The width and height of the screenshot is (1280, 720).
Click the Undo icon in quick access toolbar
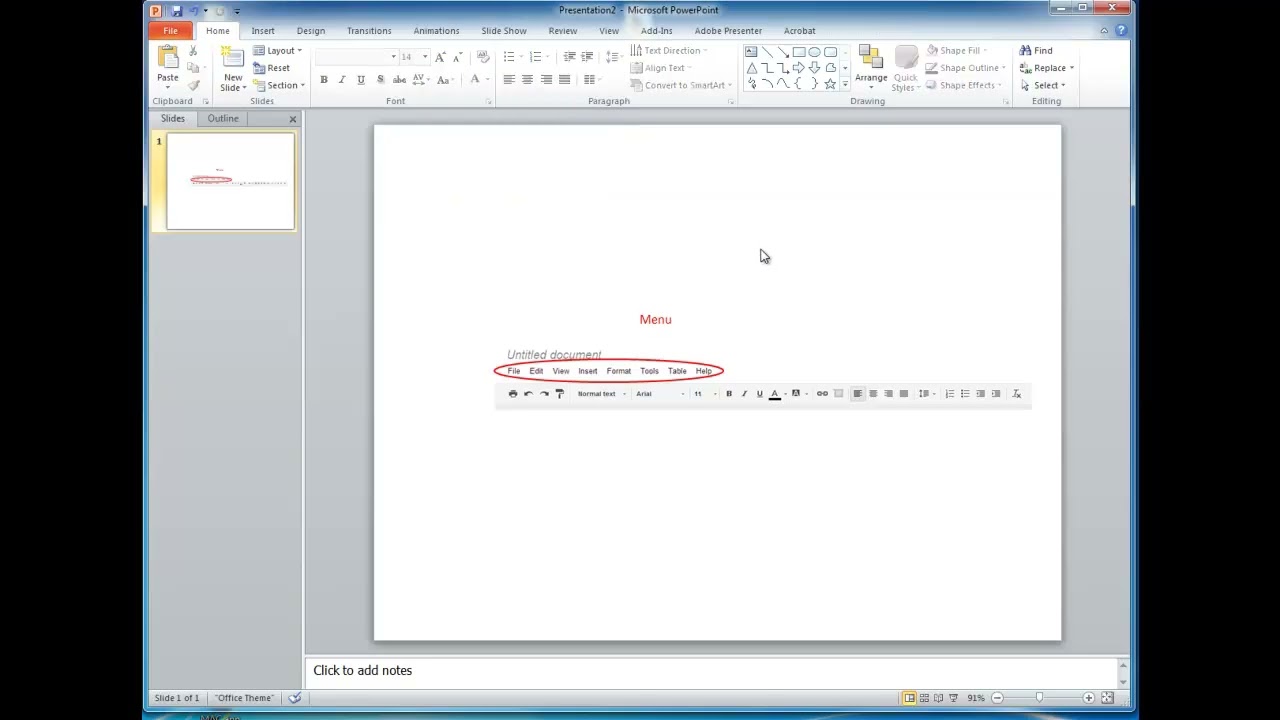click(x=194, y=11)
